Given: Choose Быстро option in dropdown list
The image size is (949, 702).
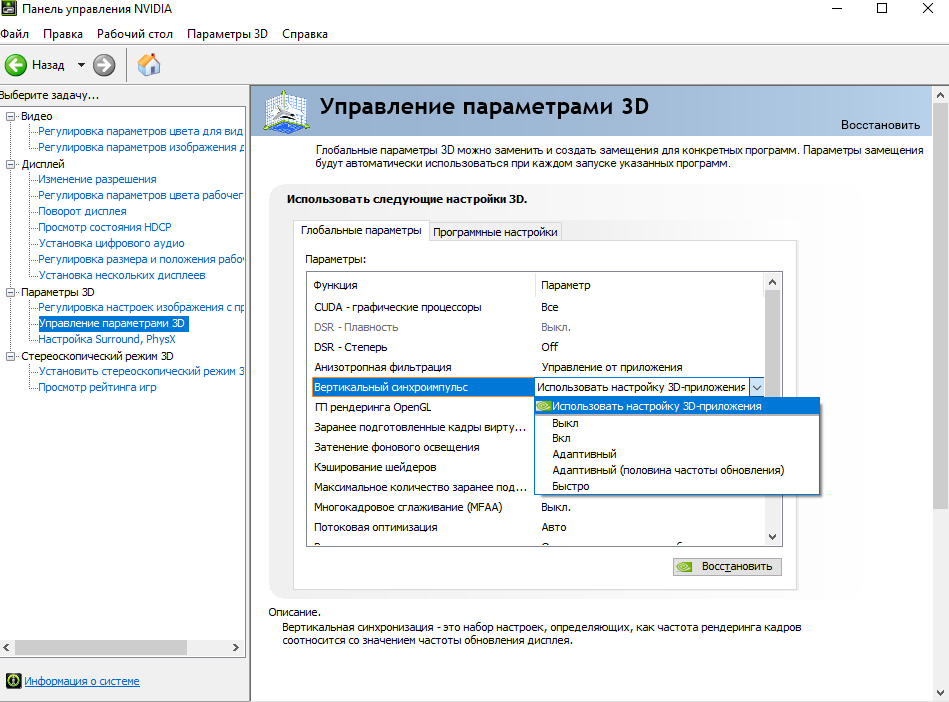Looking at the screenshot, I should [x=677, y=486].
